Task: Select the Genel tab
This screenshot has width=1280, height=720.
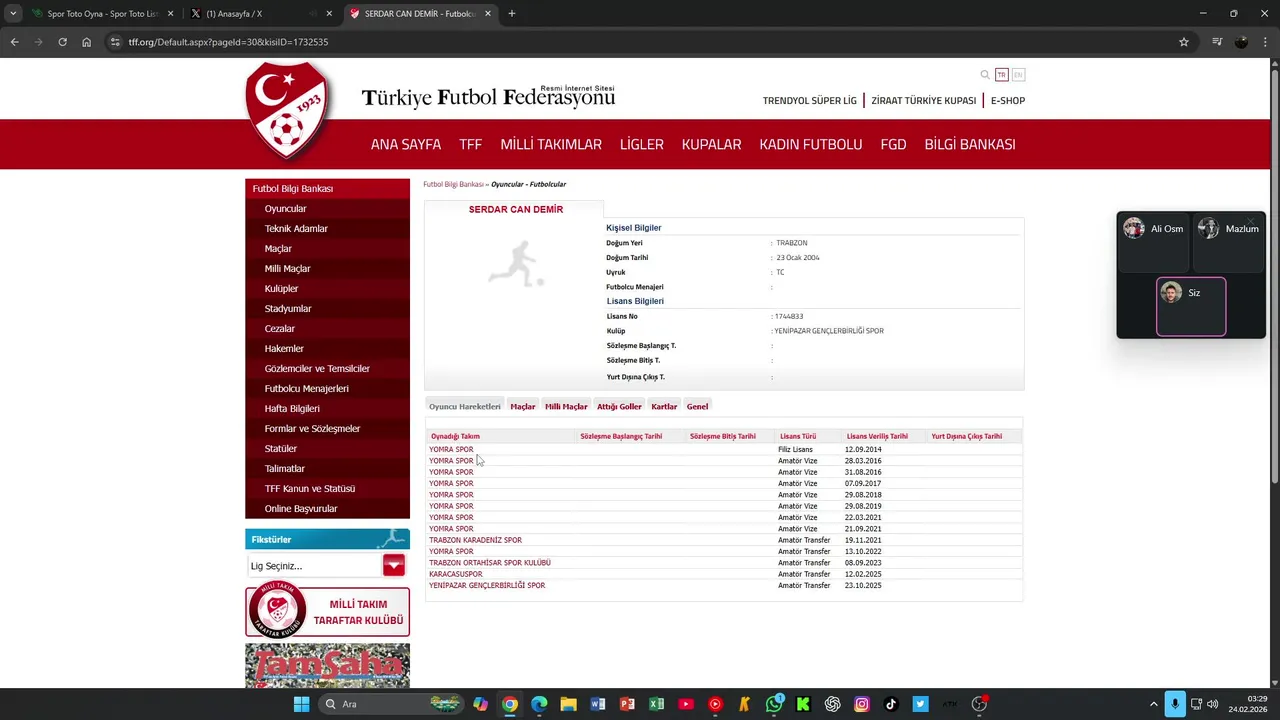Action: tap(697, 407)
